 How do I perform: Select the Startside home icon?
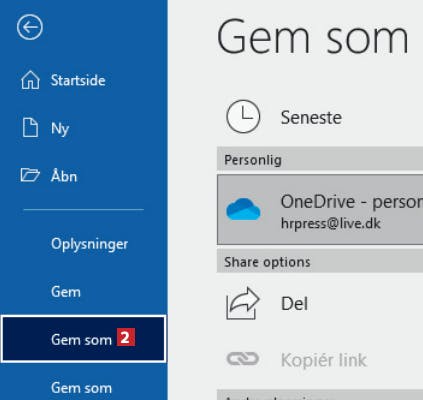30,80
